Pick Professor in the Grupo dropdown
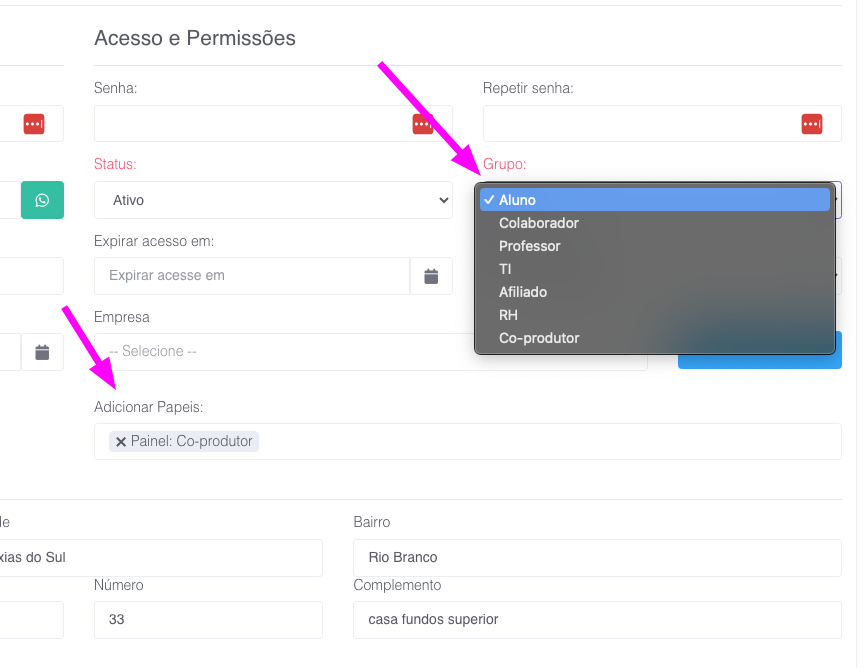Image resolution: width=867 pixels, height=668 pixels. coord(530,246)
